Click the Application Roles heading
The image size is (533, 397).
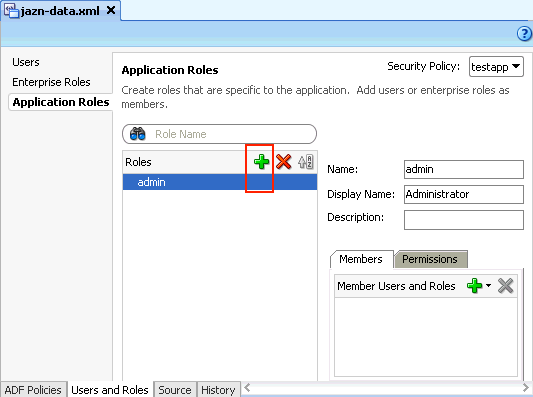170,70
